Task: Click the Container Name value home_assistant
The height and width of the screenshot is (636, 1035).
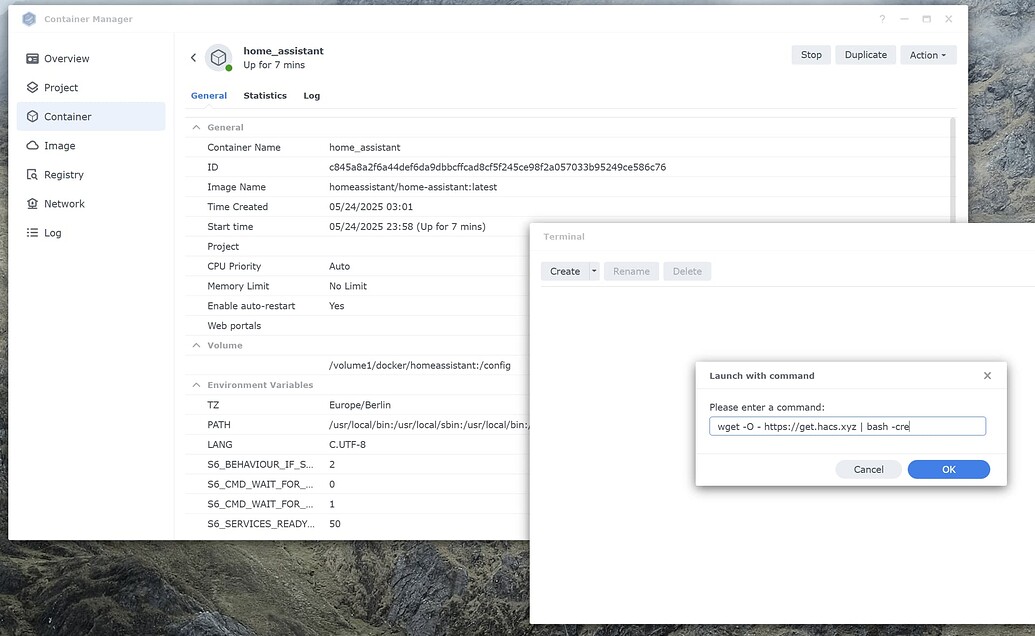Action: pos(364,147)
